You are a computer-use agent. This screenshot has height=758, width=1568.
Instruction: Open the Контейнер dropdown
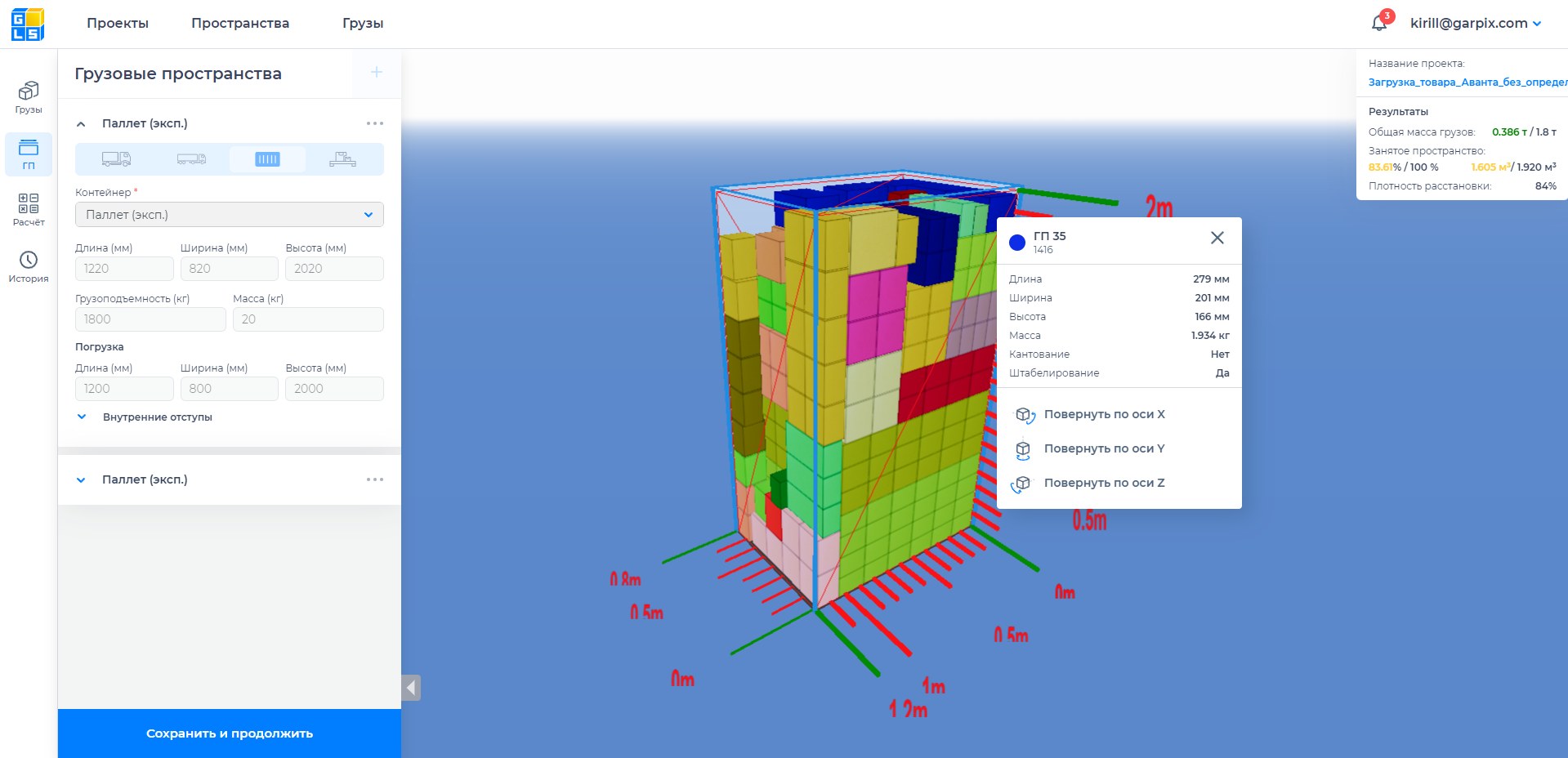click(x=229, y=215)
